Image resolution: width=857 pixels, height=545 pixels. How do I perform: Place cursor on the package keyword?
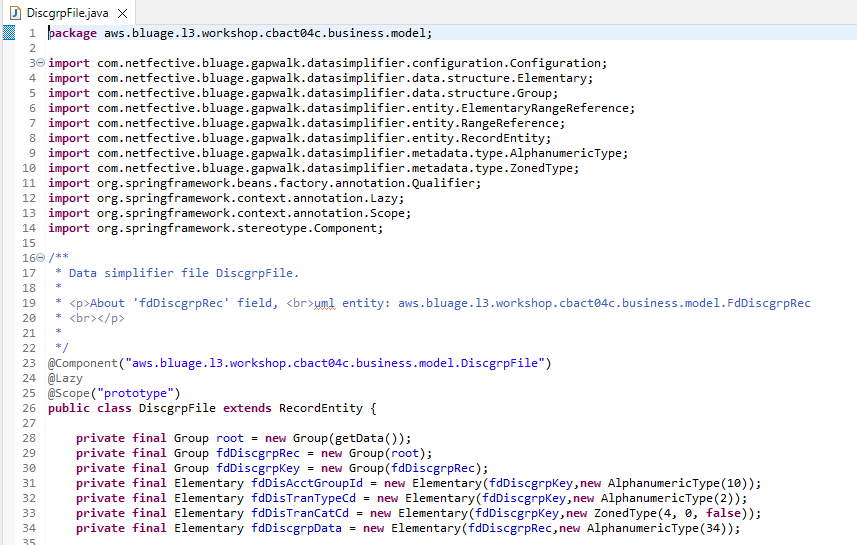[72, 33]
